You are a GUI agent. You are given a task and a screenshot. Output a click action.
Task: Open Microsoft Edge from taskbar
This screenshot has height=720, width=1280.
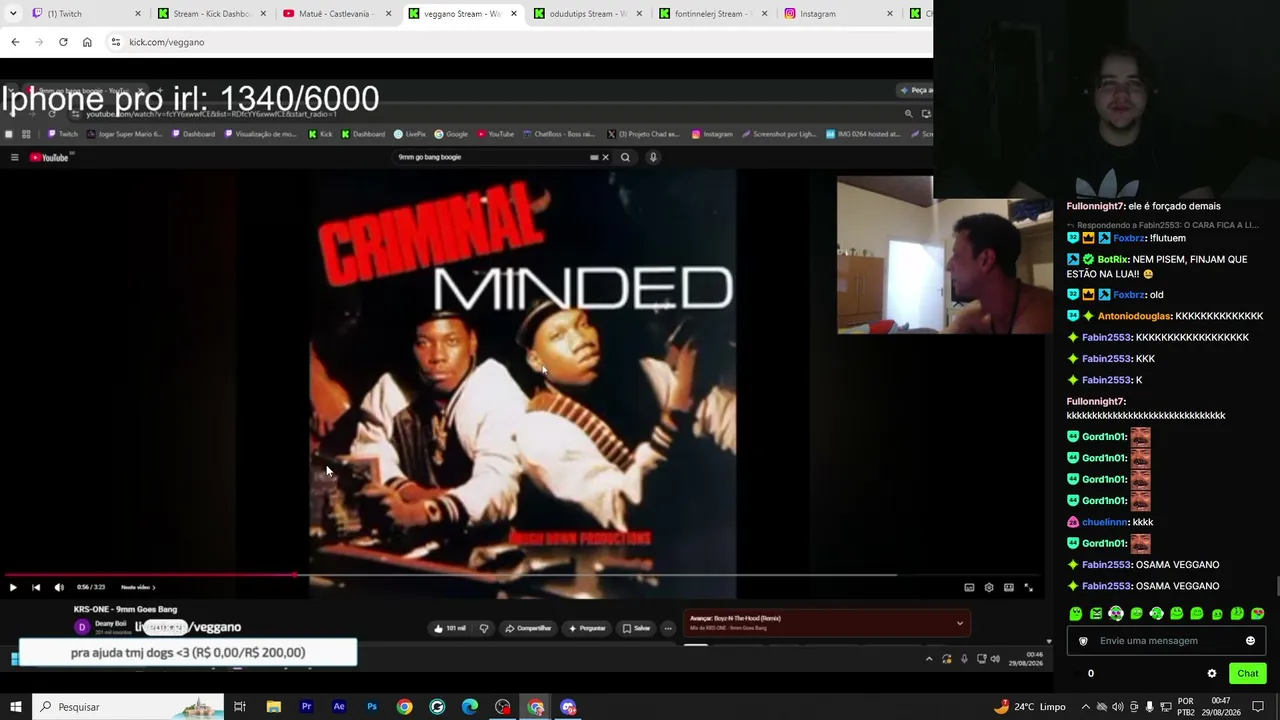point(470,707)
